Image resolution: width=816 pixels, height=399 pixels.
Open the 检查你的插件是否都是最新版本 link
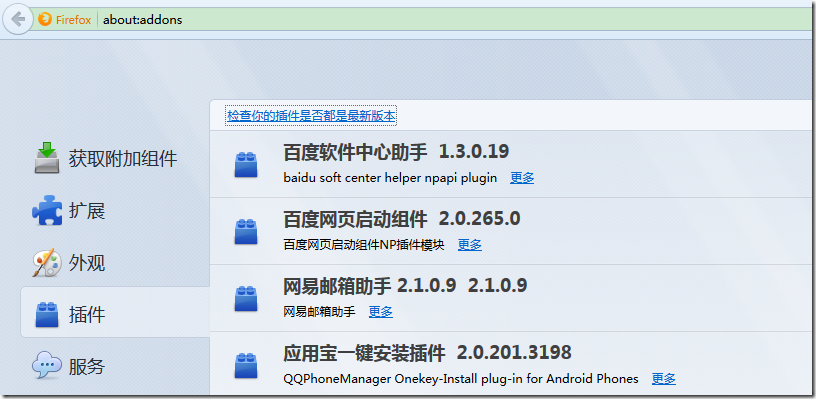pyautogui.click(x=311, y=116)
